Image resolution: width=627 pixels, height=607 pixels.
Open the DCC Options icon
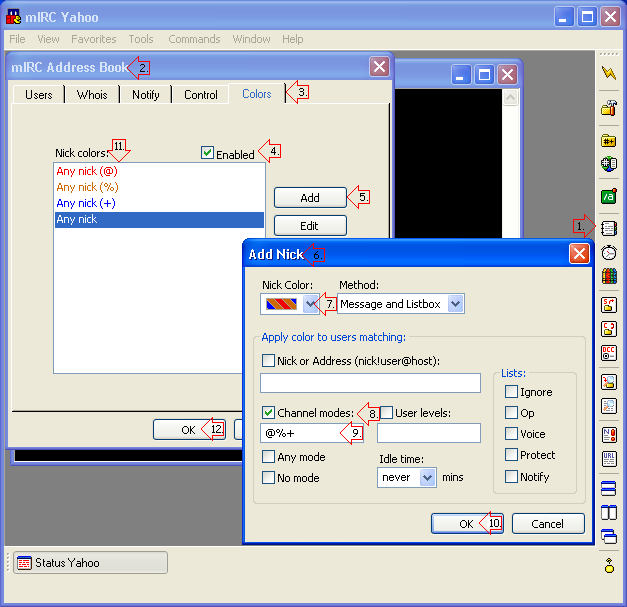pyautogui.click(x=609, y=353)
